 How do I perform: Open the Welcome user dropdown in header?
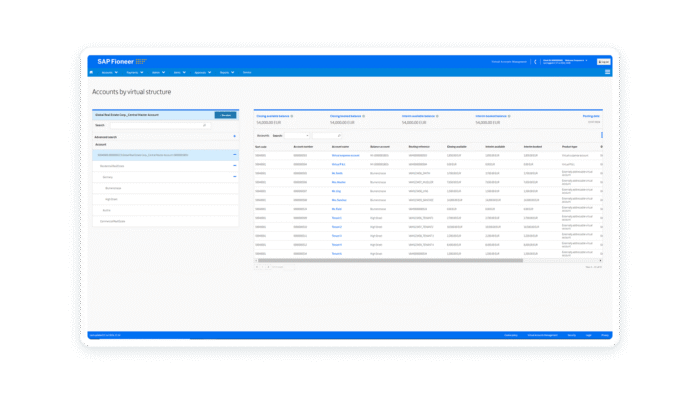[576, 60]
